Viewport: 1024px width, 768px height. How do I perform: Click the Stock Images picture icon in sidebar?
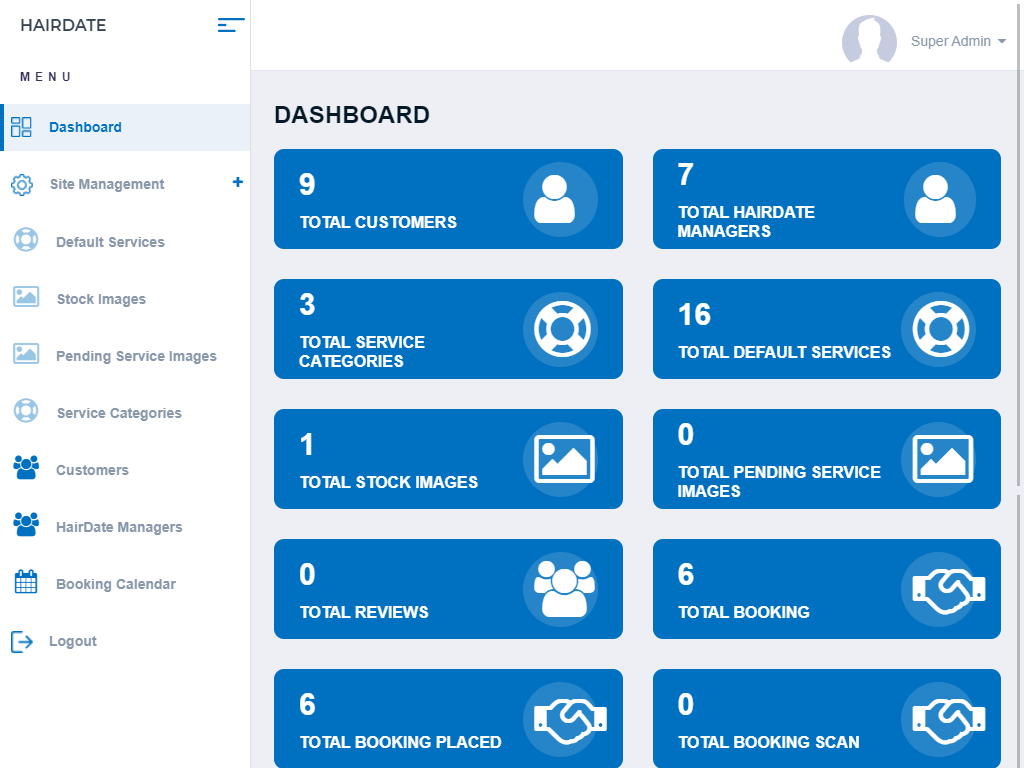pyautogui.click(x=26, y=296)
